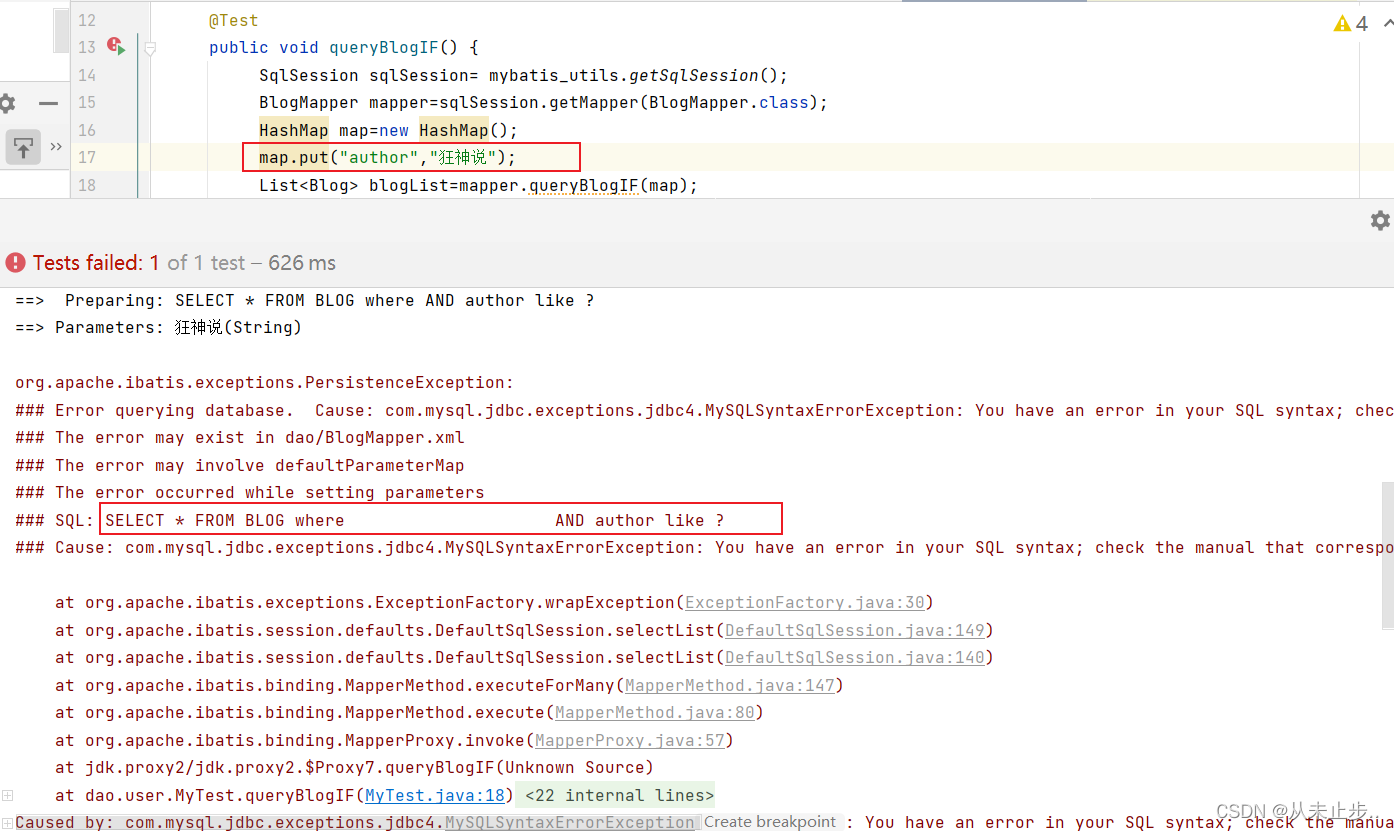Click 'The error may involve defaultParameterMap' line
Image resolution: width=1394 pixels, height=831 pixels.
240,465
